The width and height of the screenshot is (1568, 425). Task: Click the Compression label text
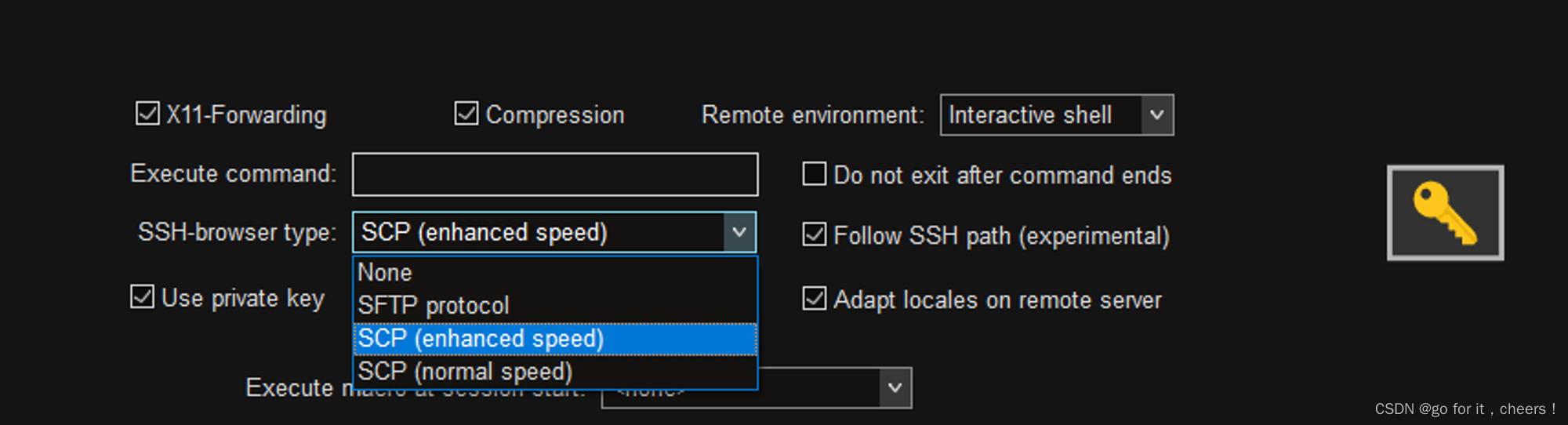pos(555,115)
